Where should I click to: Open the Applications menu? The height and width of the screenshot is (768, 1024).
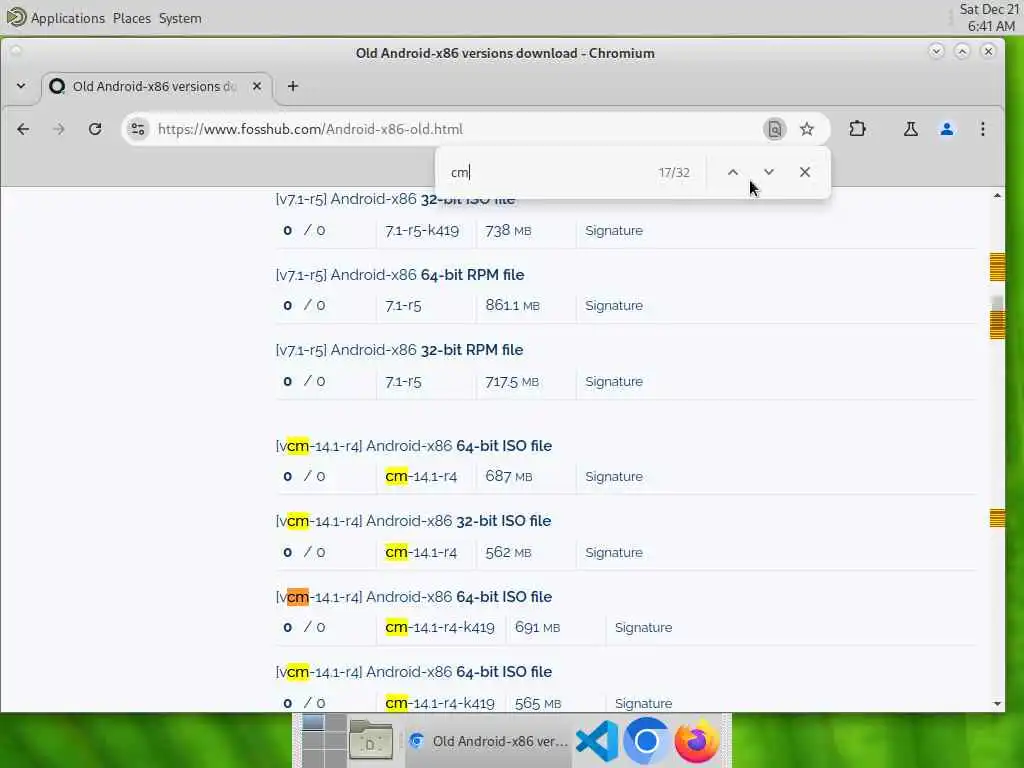click(67, 18)
